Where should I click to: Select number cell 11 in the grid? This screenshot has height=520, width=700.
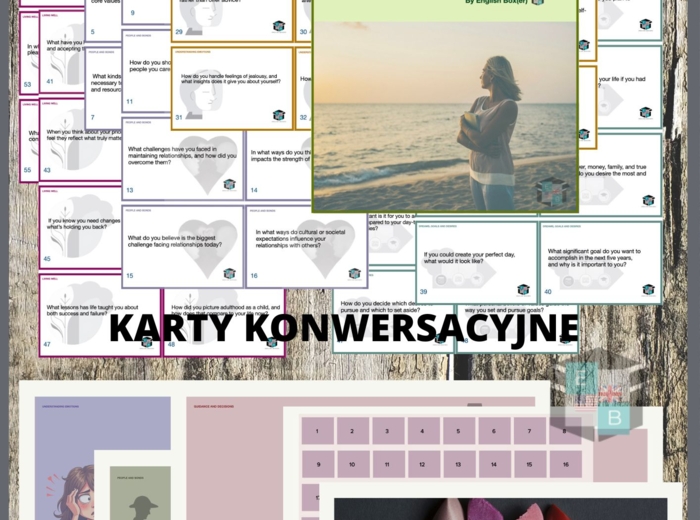(x=388, y=464)
